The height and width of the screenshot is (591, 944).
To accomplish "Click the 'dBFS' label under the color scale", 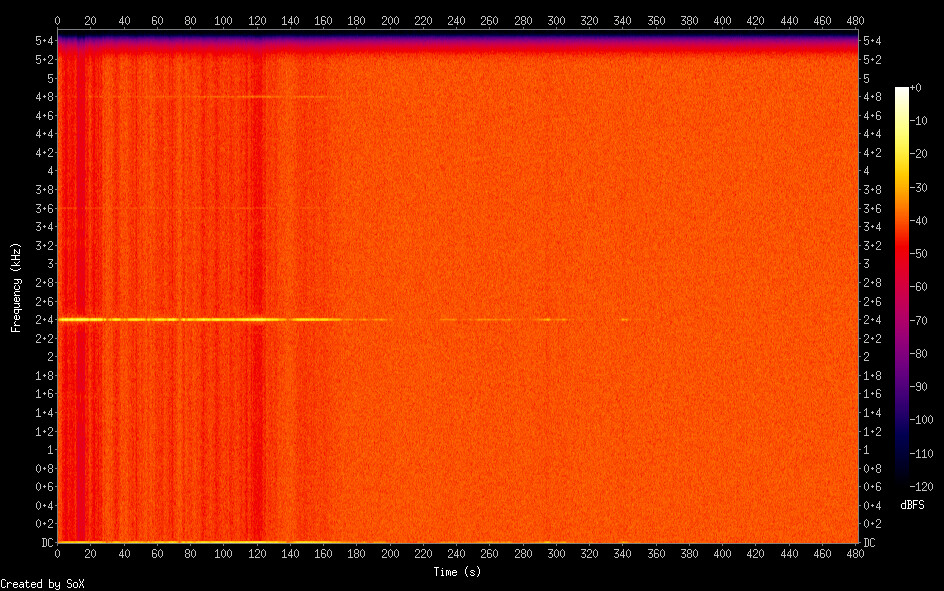I will click(912, 506).
